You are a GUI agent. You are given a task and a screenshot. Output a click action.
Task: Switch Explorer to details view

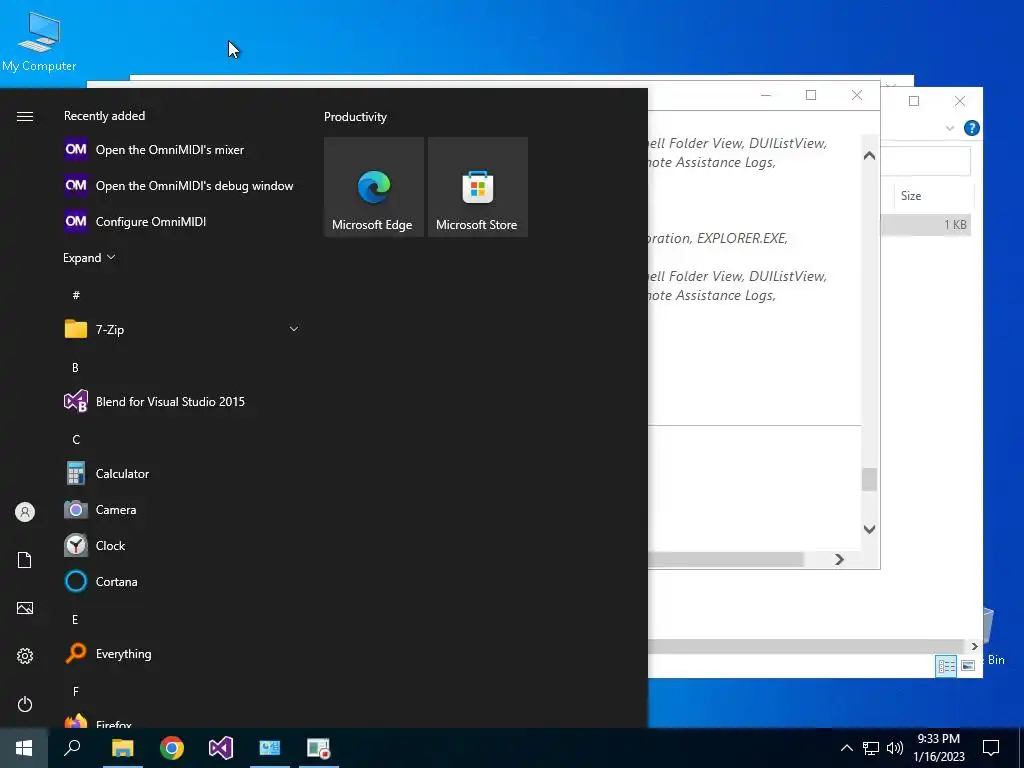pyautogui.click(x=946, y=665)
